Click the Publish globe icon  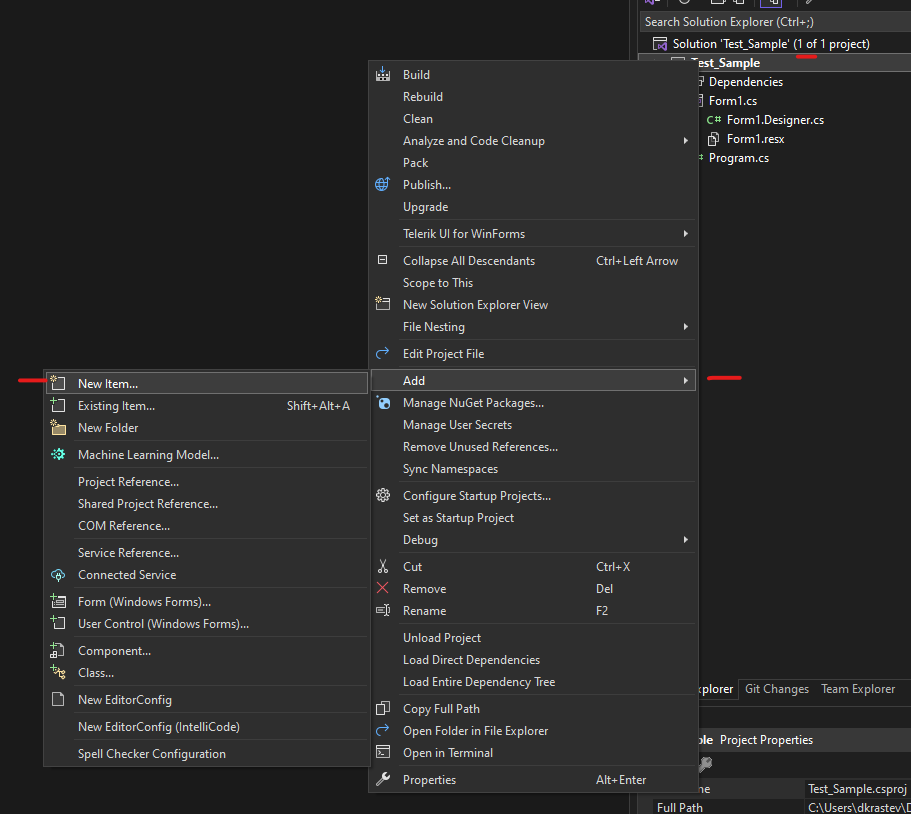(382, 184)
